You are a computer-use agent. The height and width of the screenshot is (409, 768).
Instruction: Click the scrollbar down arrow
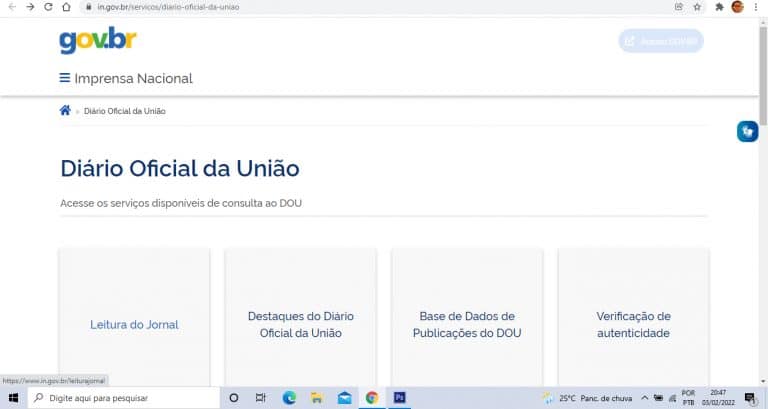click(763, 382)
